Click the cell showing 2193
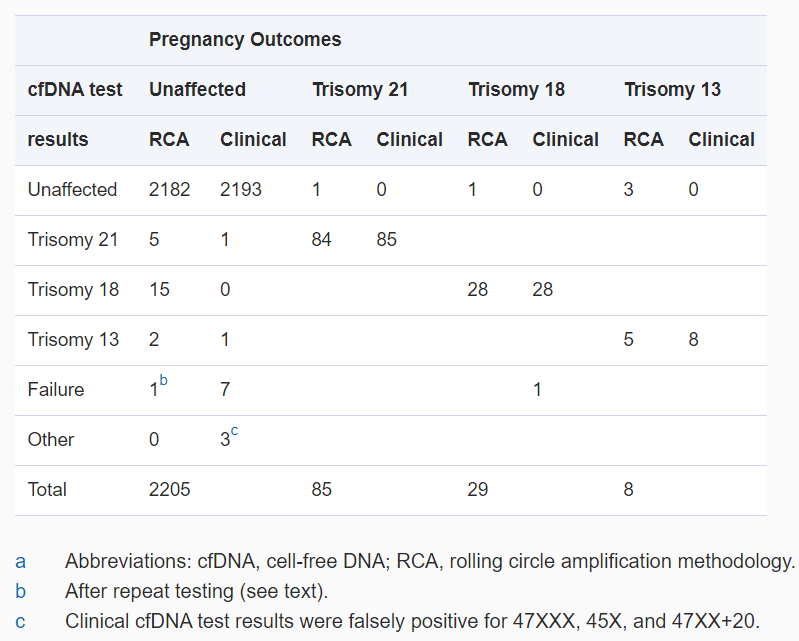Screen dimensions: 799x641 coord(241,190)
